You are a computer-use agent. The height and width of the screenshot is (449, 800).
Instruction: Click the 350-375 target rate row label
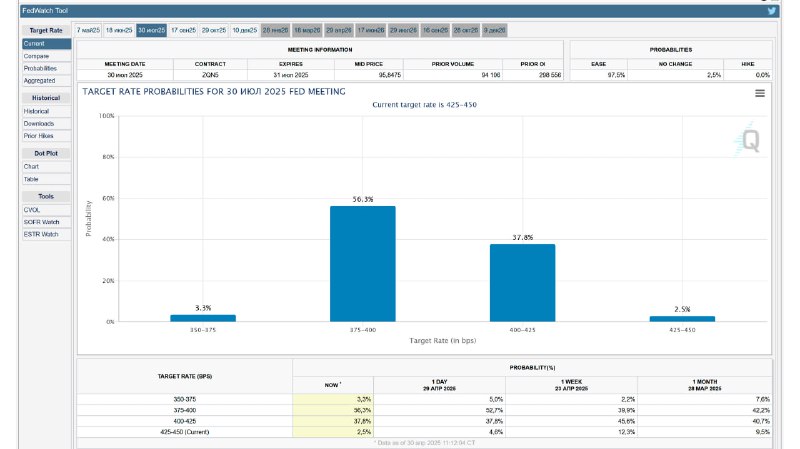[x=185, y=400]
